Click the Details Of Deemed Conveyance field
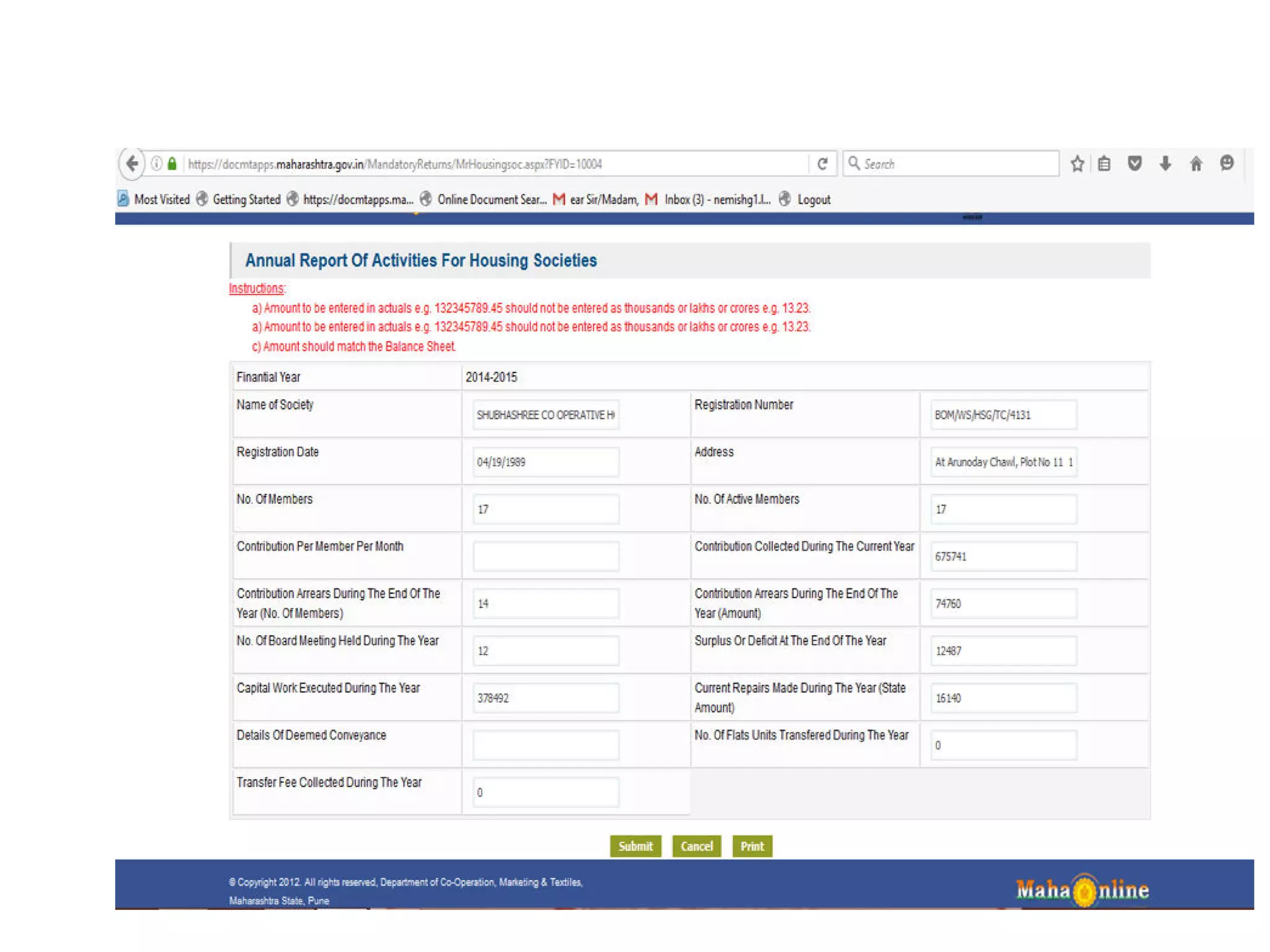1270x952 pixels. (x=545, y=744)
